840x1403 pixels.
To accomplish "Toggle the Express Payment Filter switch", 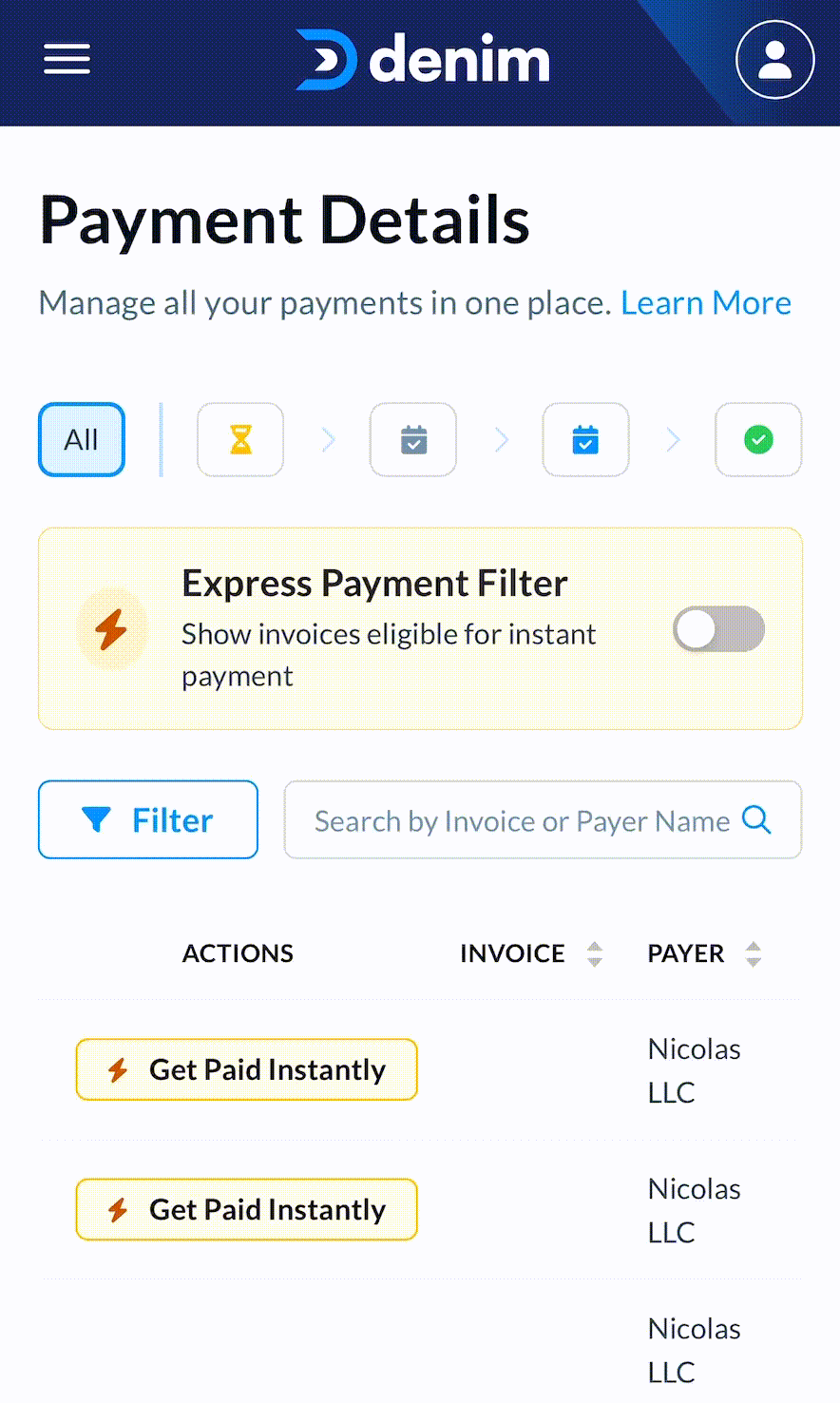I will [x=718, y=629].
